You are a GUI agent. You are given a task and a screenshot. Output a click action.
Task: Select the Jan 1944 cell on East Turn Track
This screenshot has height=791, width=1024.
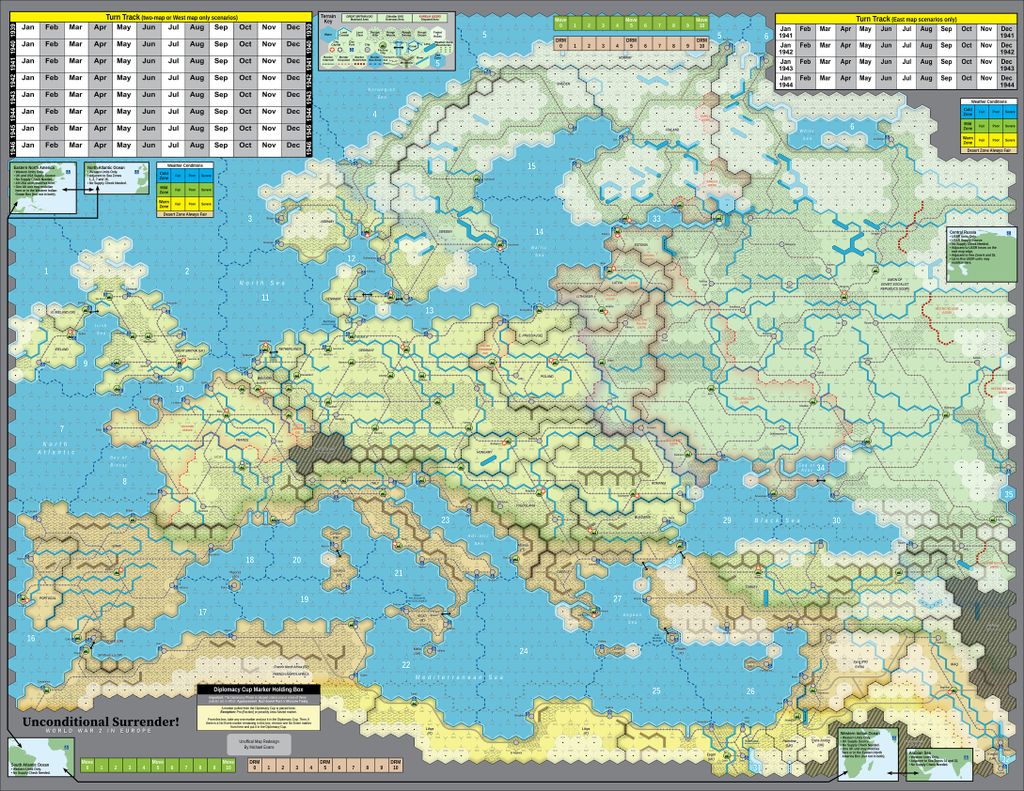coord(786,81)
